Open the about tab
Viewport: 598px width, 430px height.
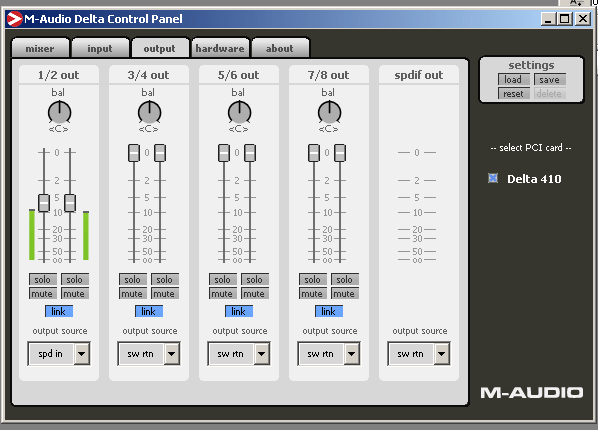point(280,48)
